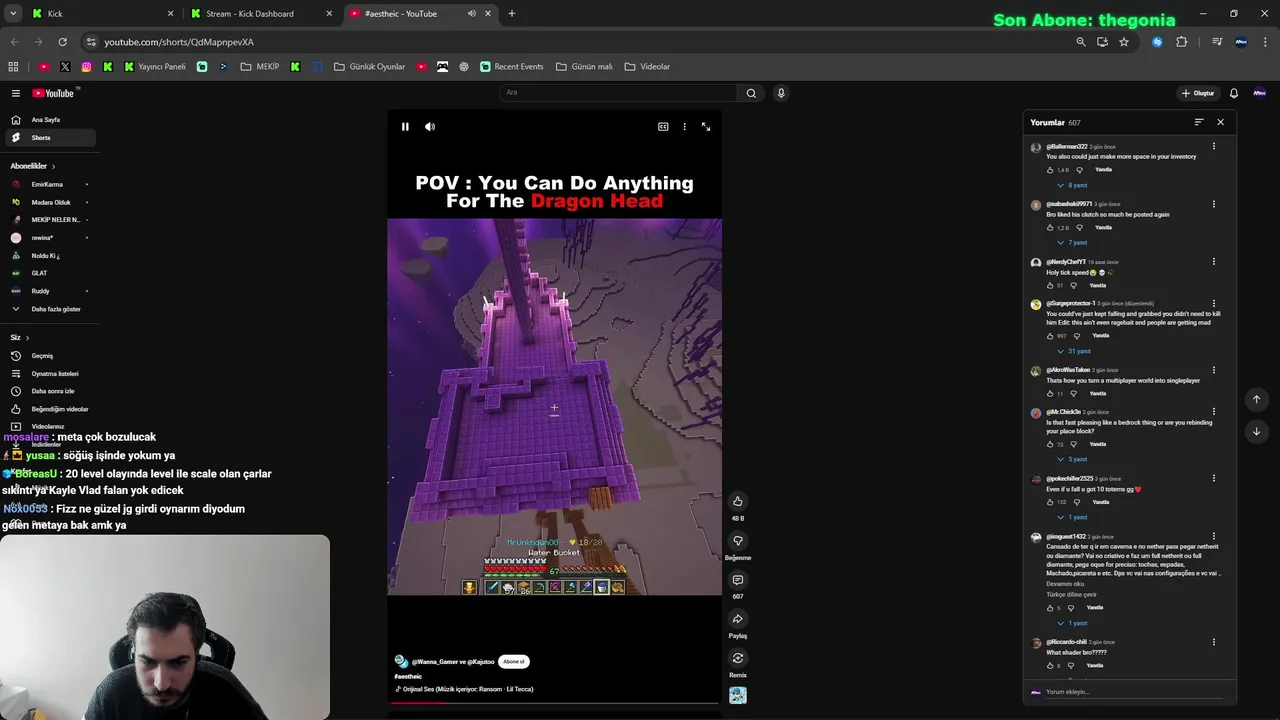Open options menu for @Ballerman322's comment

pos(1214,147)
